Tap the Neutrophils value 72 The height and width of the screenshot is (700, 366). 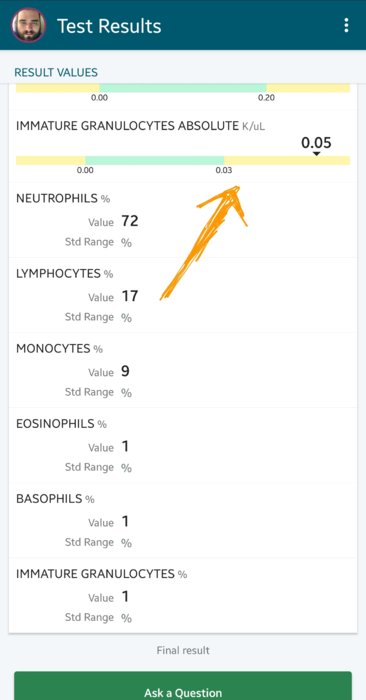(x=129, y=221)
